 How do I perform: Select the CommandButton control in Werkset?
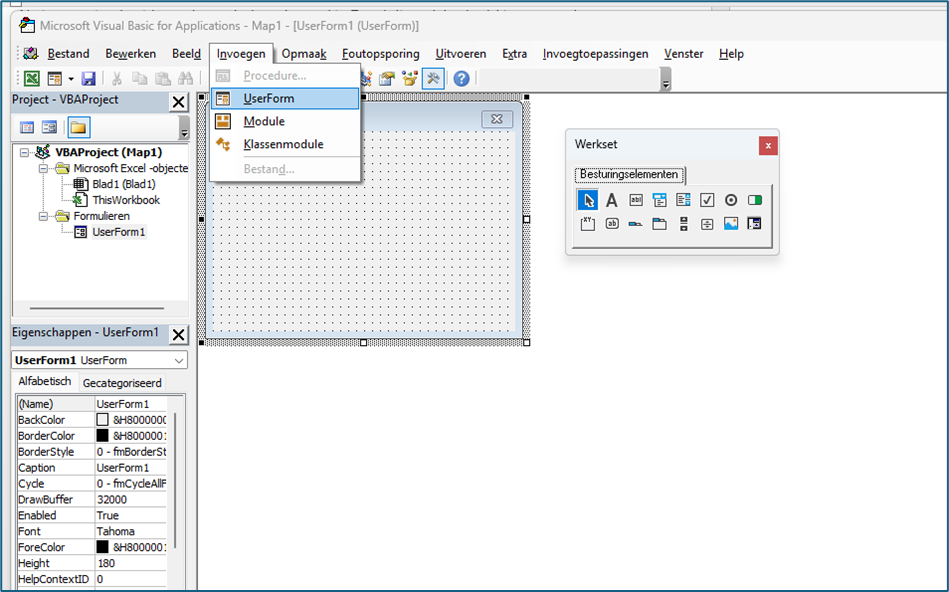(x=612, y=224)
